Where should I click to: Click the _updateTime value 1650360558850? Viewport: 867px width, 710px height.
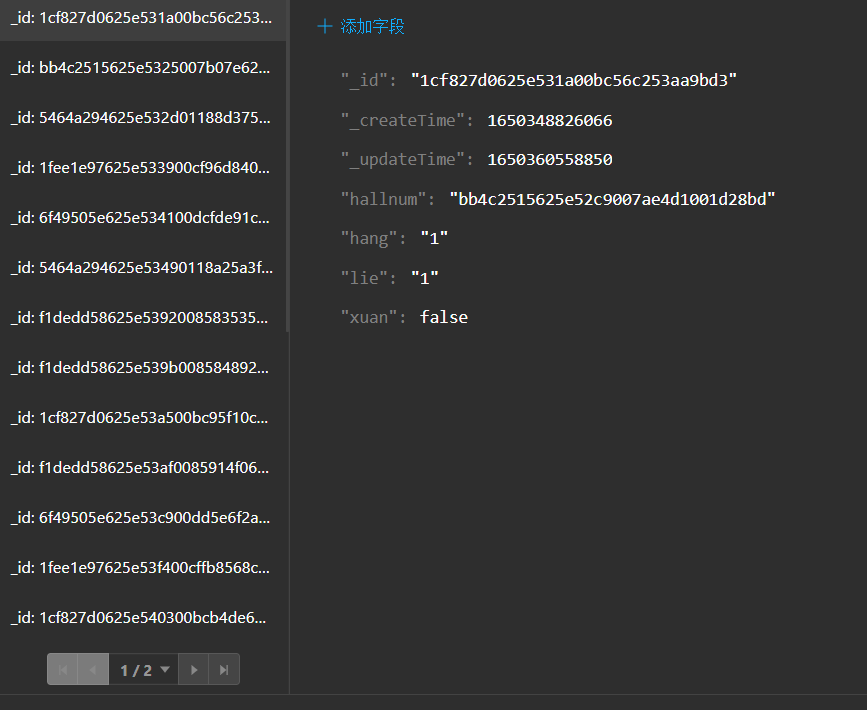pos(549,160)
